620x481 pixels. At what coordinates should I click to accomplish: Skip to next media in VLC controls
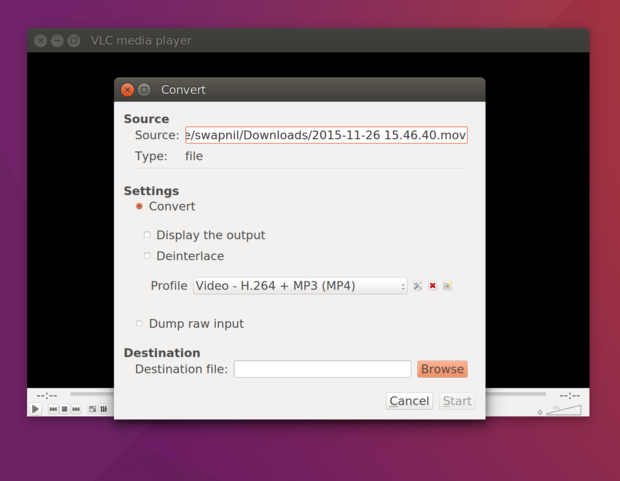[x=76, y=409]
